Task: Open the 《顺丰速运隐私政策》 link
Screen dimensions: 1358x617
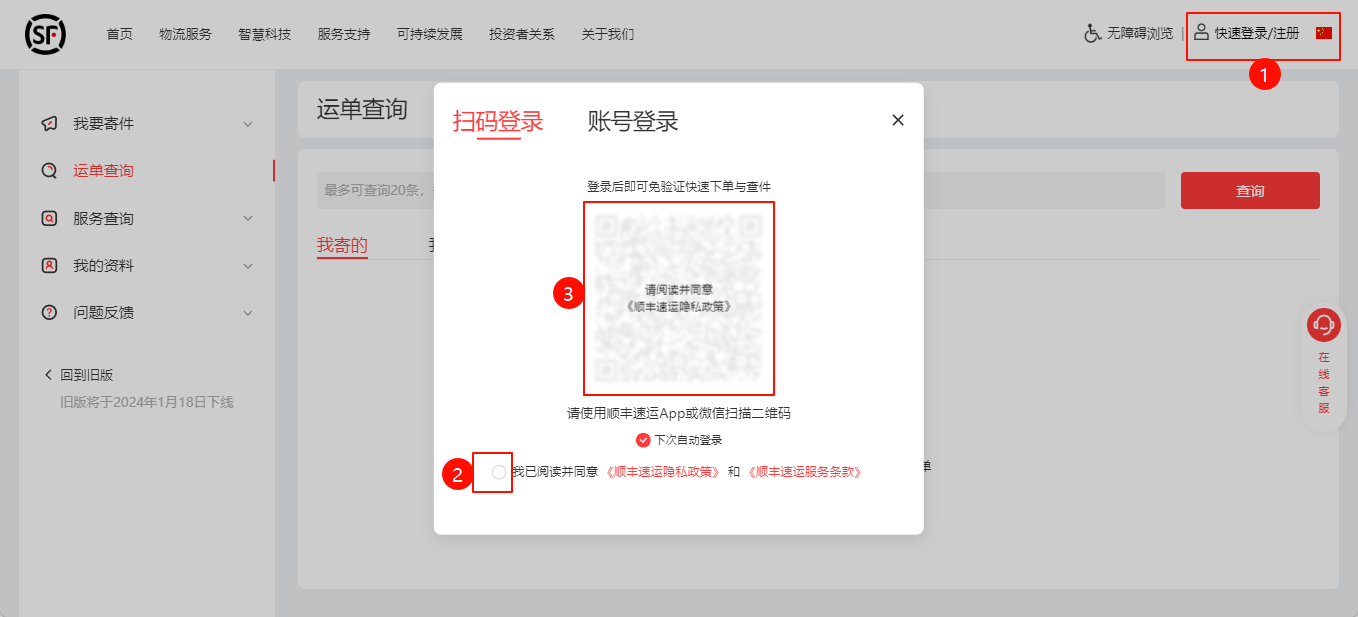Action: 663,472
